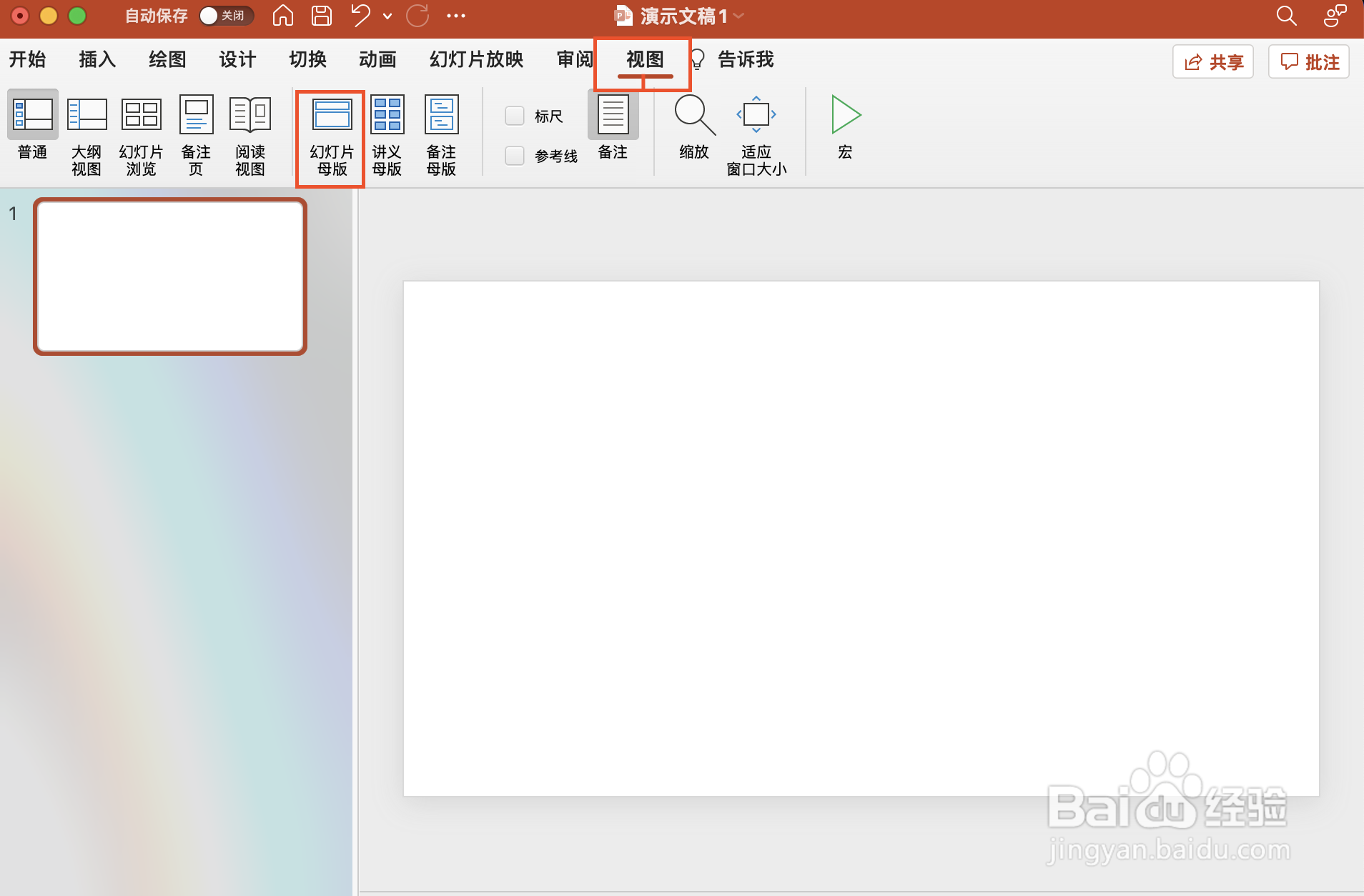Screen dimensions: 1364x896
Task: Open the Animations (动画) tab
Action: (x=377, y=59)
